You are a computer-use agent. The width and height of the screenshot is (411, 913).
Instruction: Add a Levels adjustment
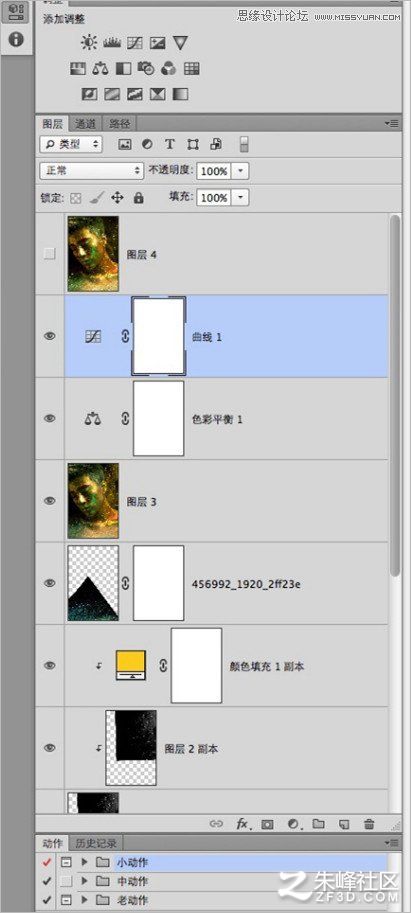coord(112,43)
